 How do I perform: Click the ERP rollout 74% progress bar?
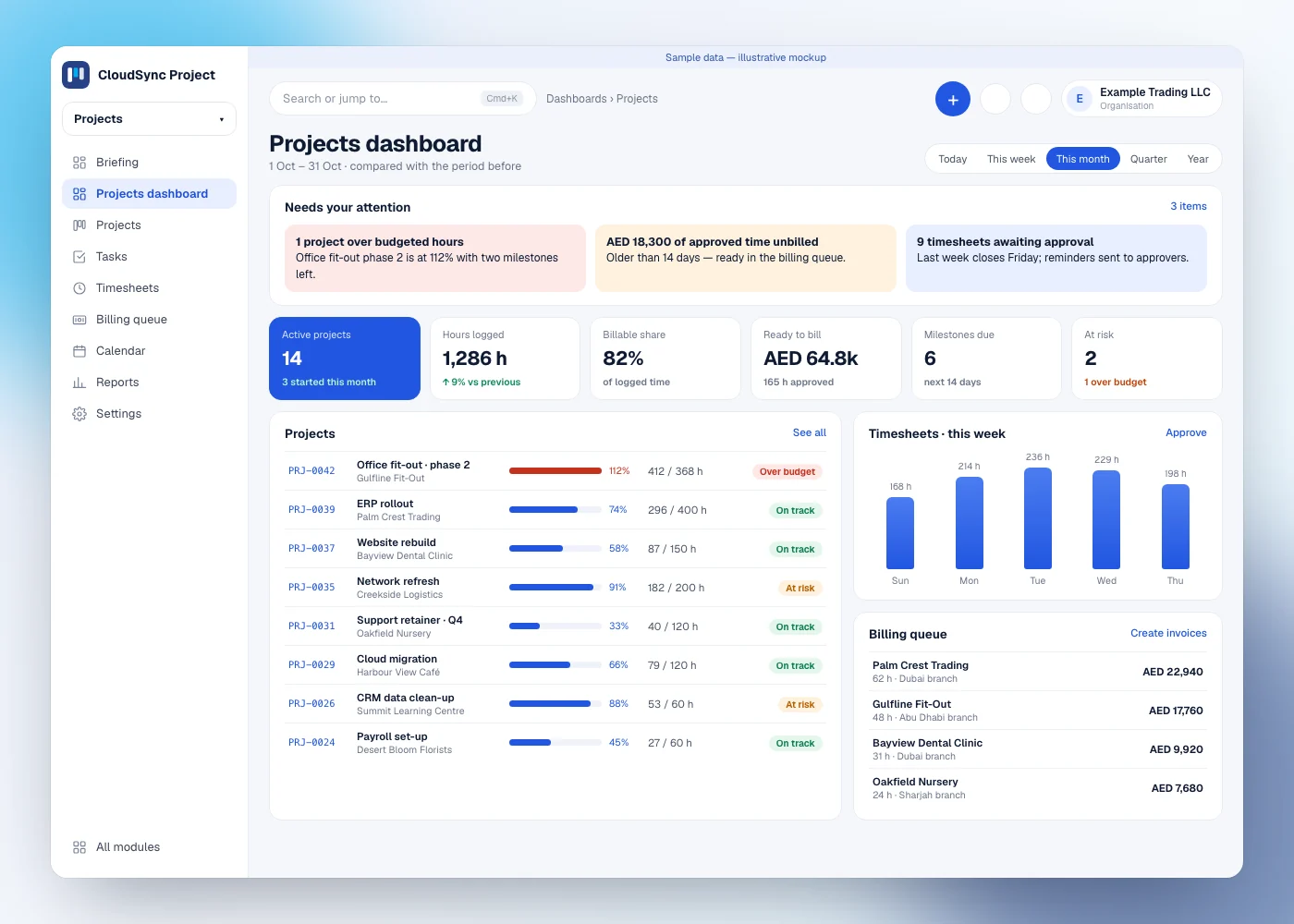coord(555,510)
